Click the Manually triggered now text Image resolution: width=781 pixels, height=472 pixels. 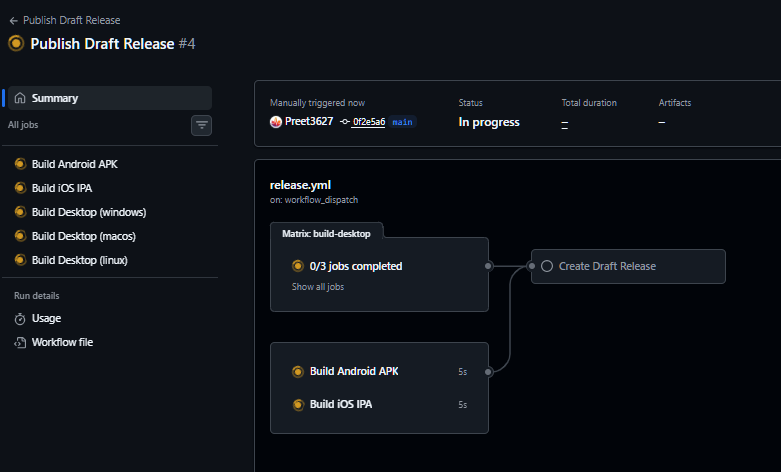pyautogui.click(x=317, y=103)
